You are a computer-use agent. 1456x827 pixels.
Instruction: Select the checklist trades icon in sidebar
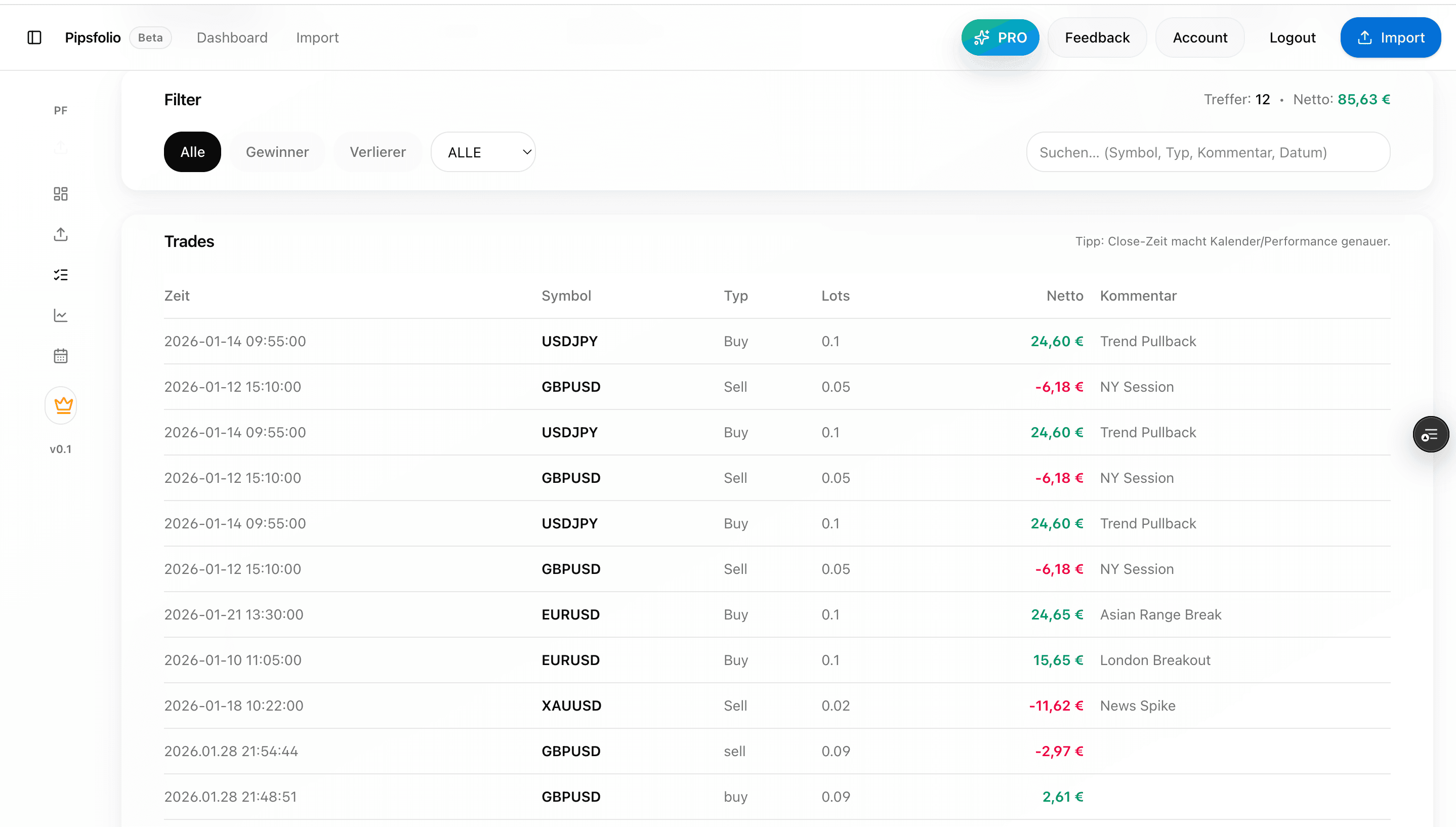[x=60, y=274]
